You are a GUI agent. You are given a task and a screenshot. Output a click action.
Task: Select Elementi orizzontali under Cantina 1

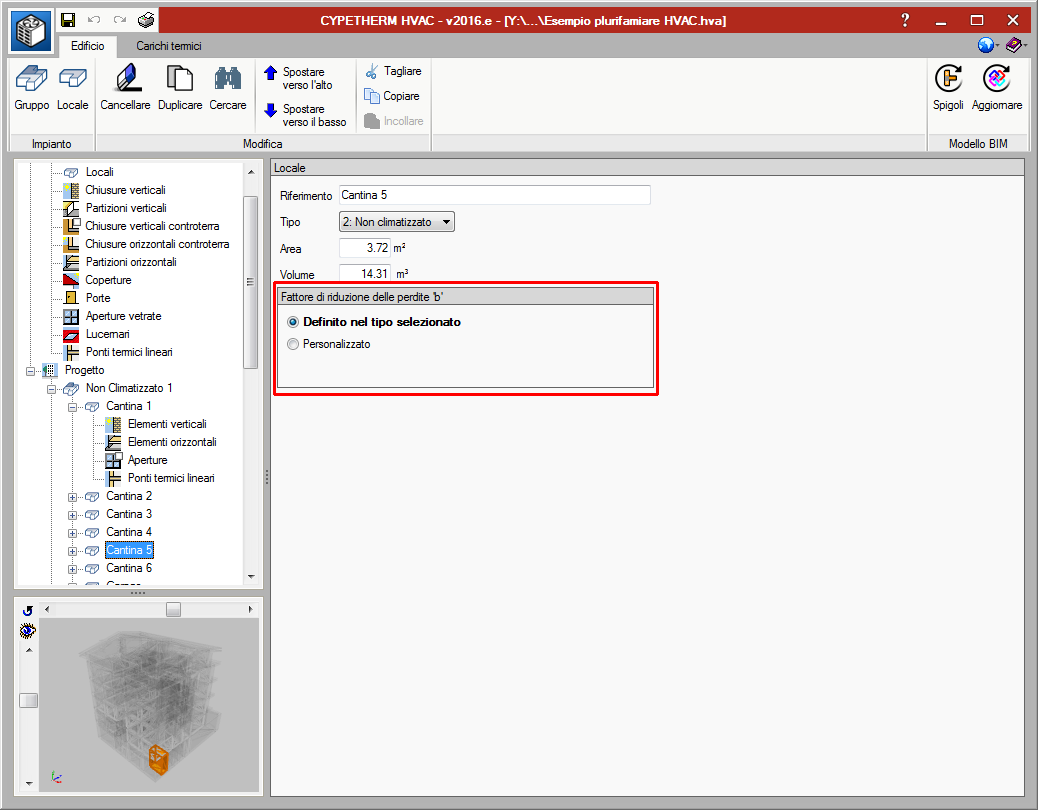point(172,442)
